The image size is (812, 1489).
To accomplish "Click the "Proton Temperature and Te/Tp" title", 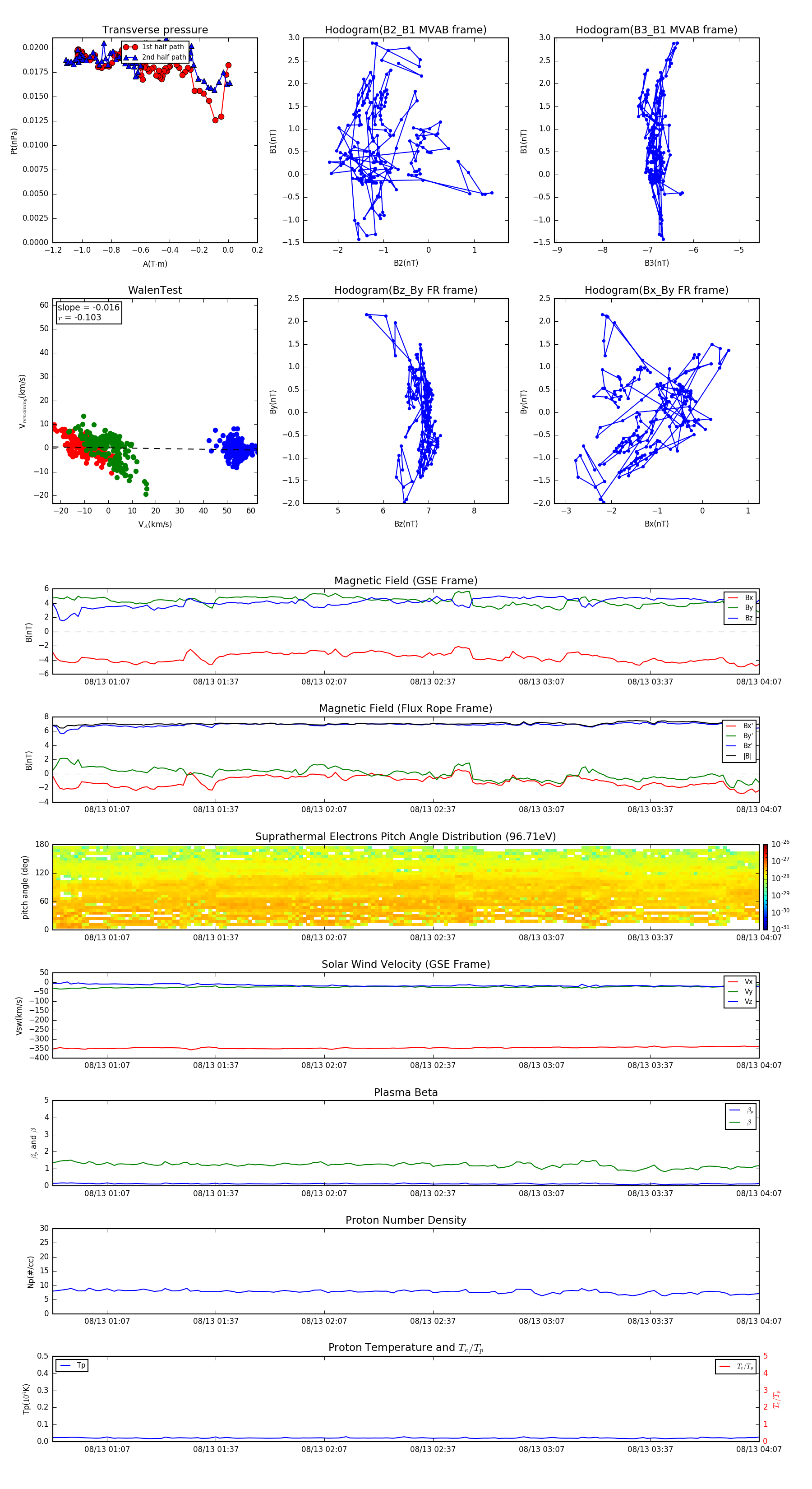I will point(406,1348).
